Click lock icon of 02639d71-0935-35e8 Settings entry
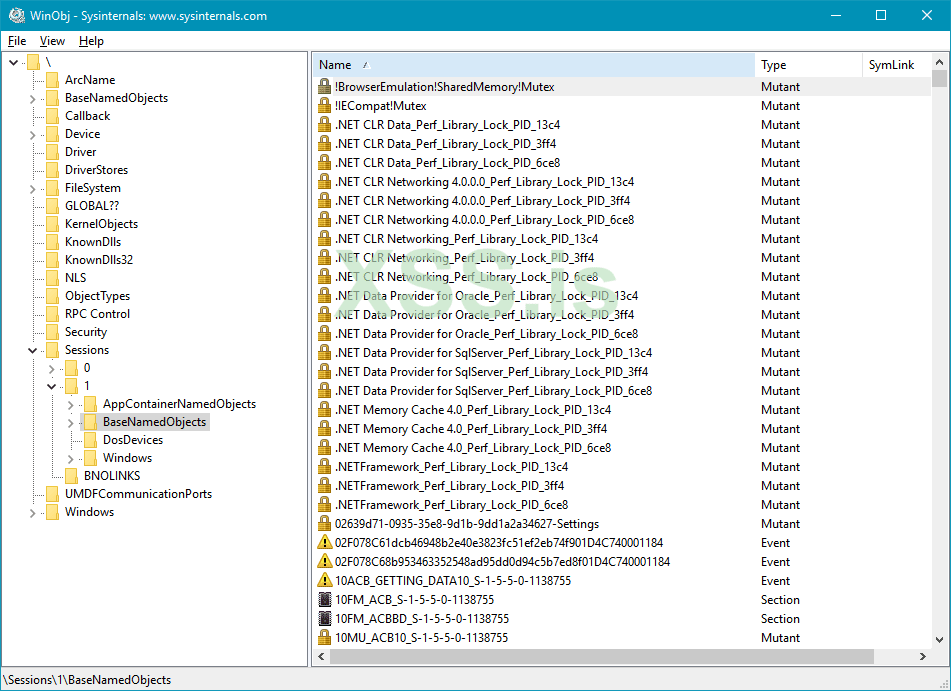The width and height of the screenshot is (951, 691). (x=324, y=524)
